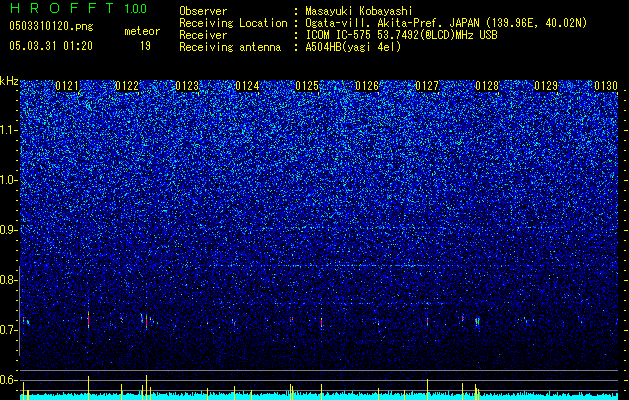Click the 0.8 frequency axis label
629x400 pixels.
(x=8, y=280)
